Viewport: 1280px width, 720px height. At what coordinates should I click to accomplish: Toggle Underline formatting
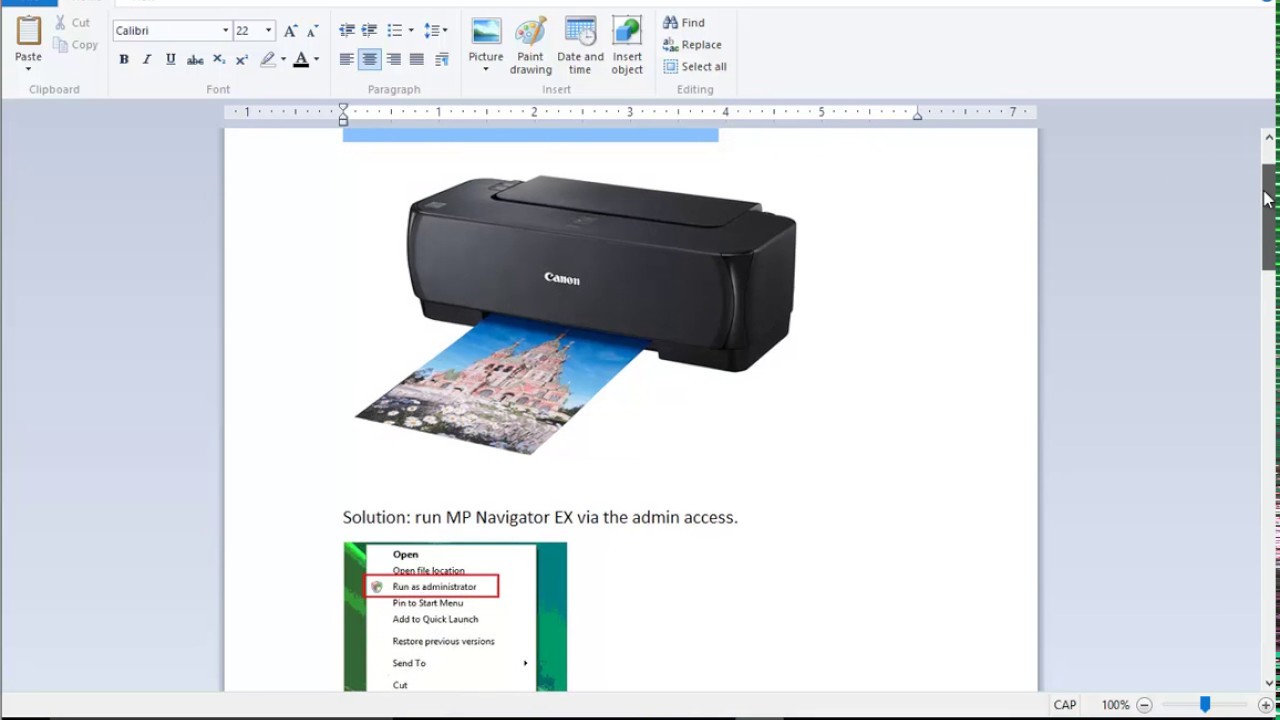pyautogui.click(x=171, y=60)
